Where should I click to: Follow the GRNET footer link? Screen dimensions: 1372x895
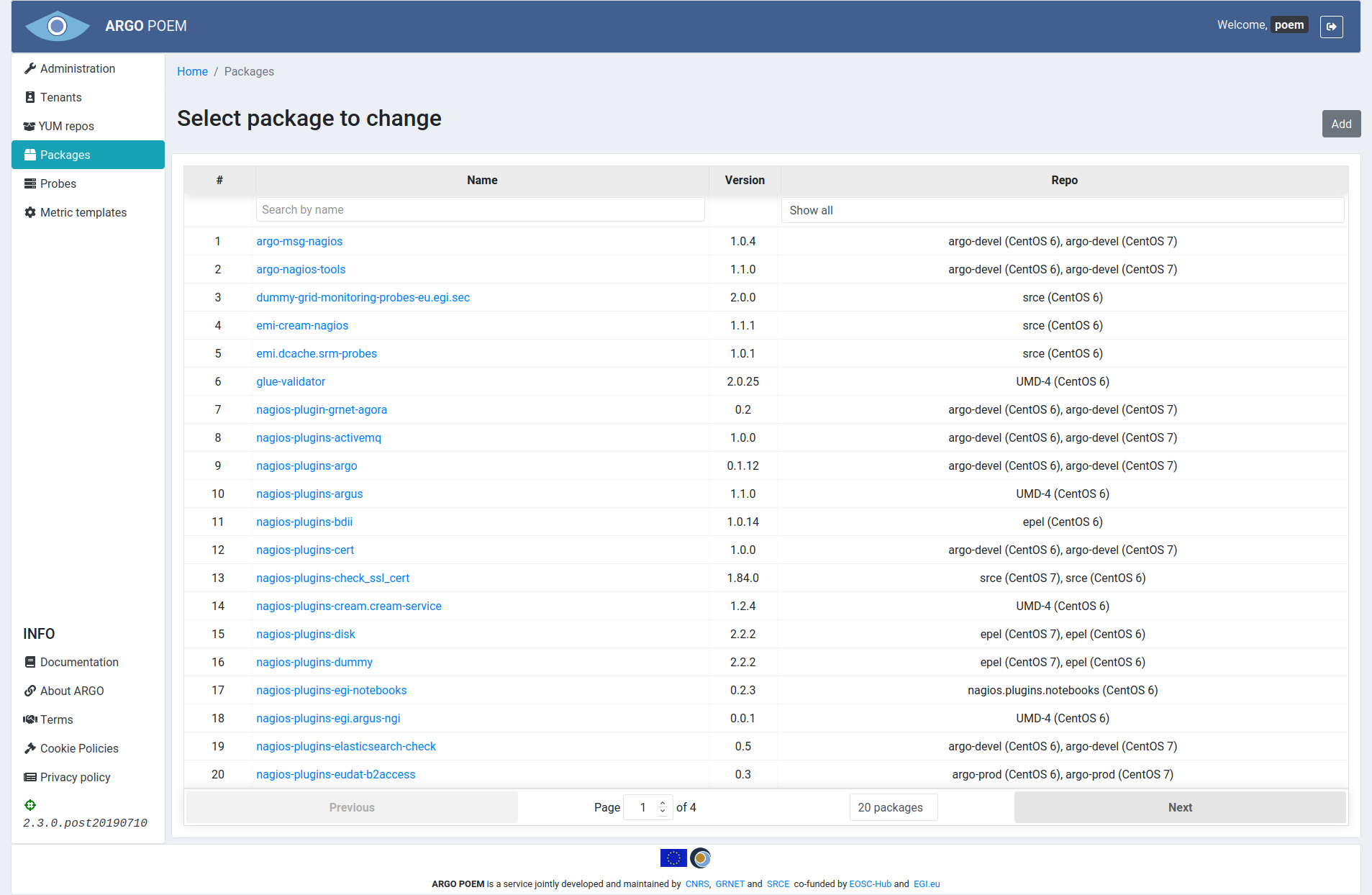730,884
